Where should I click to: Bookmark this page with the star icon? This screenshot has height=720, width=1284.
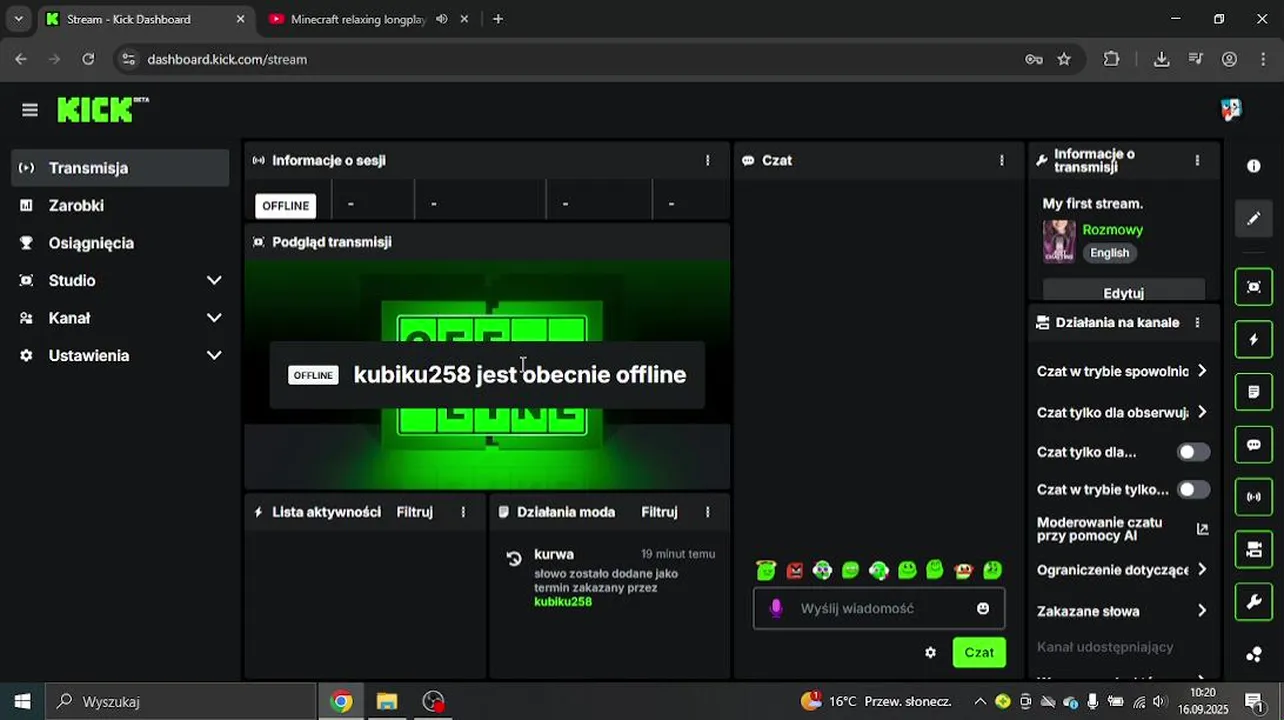pos(1064,59)
